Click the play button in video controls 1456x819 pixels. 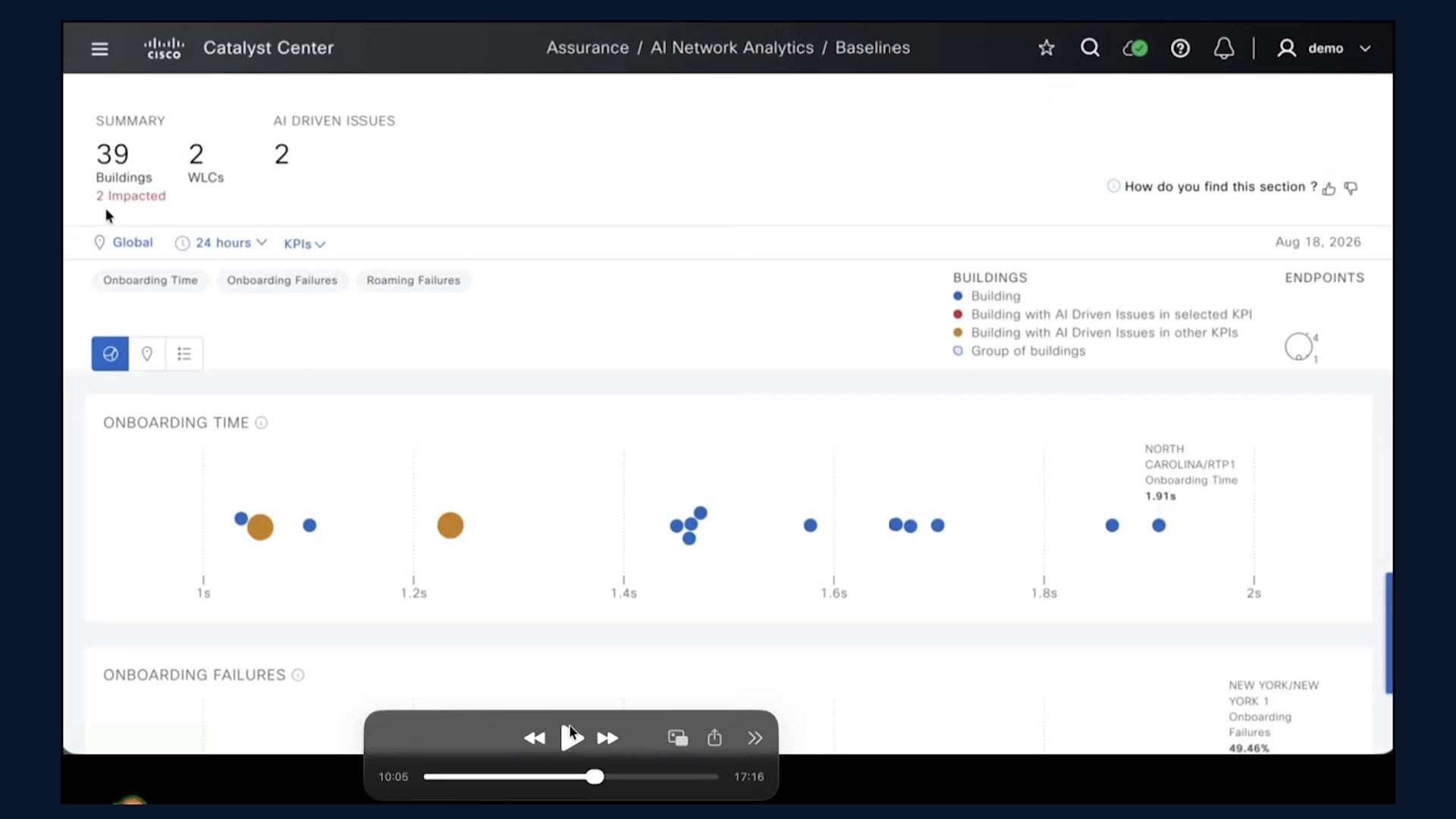[572, 738]
